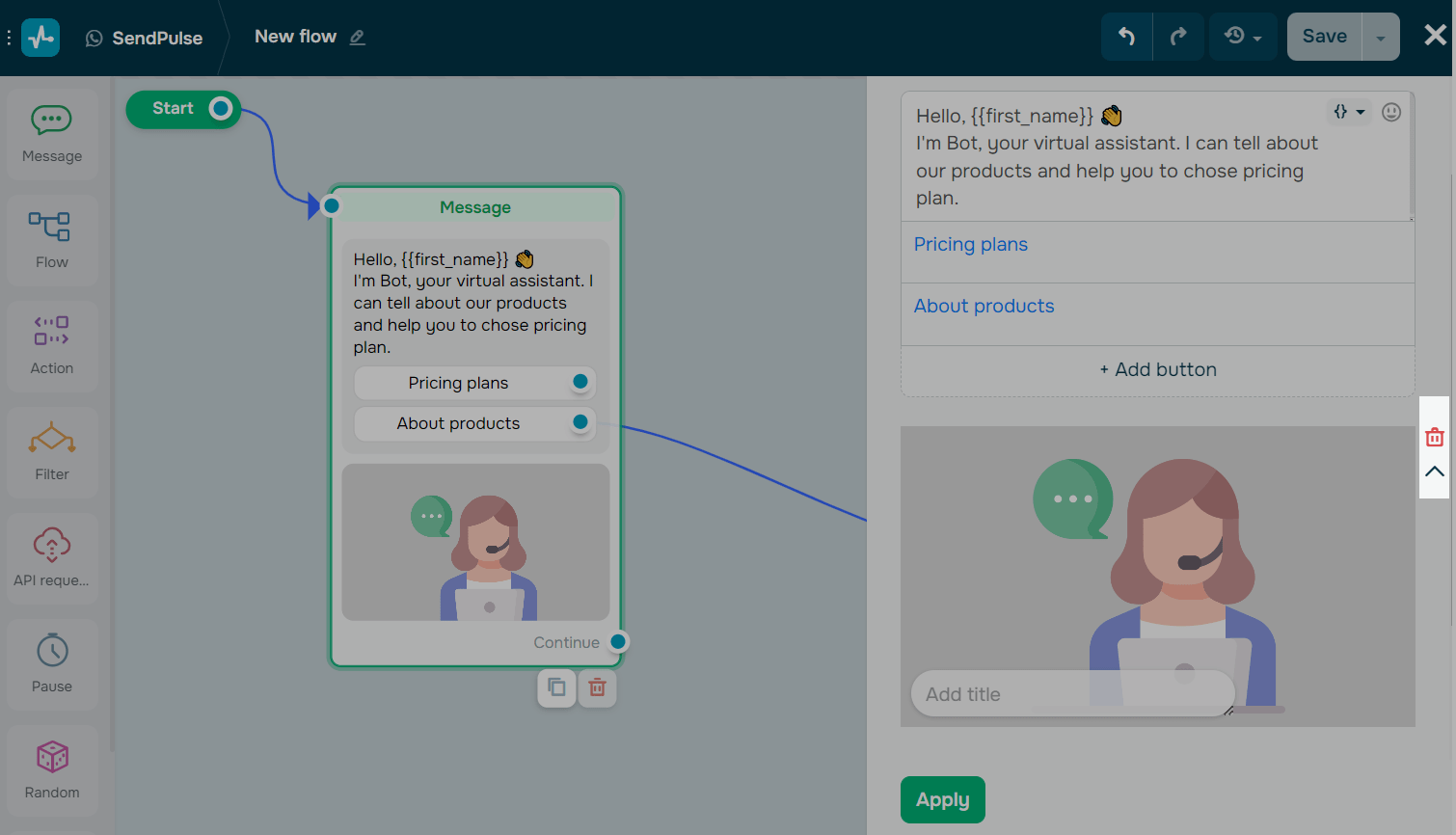
Task: Apply changes to the message block
Action: point(942,799)
